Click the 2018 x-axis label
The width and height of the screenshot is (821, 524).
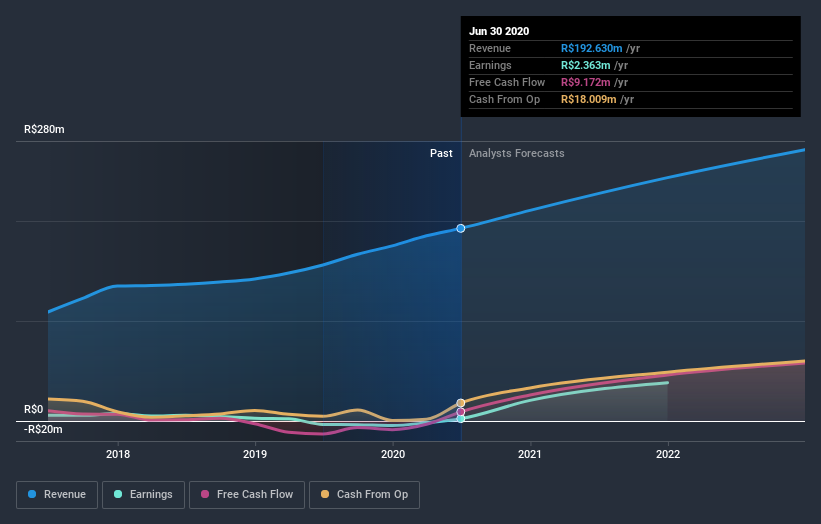coord(118,454)
